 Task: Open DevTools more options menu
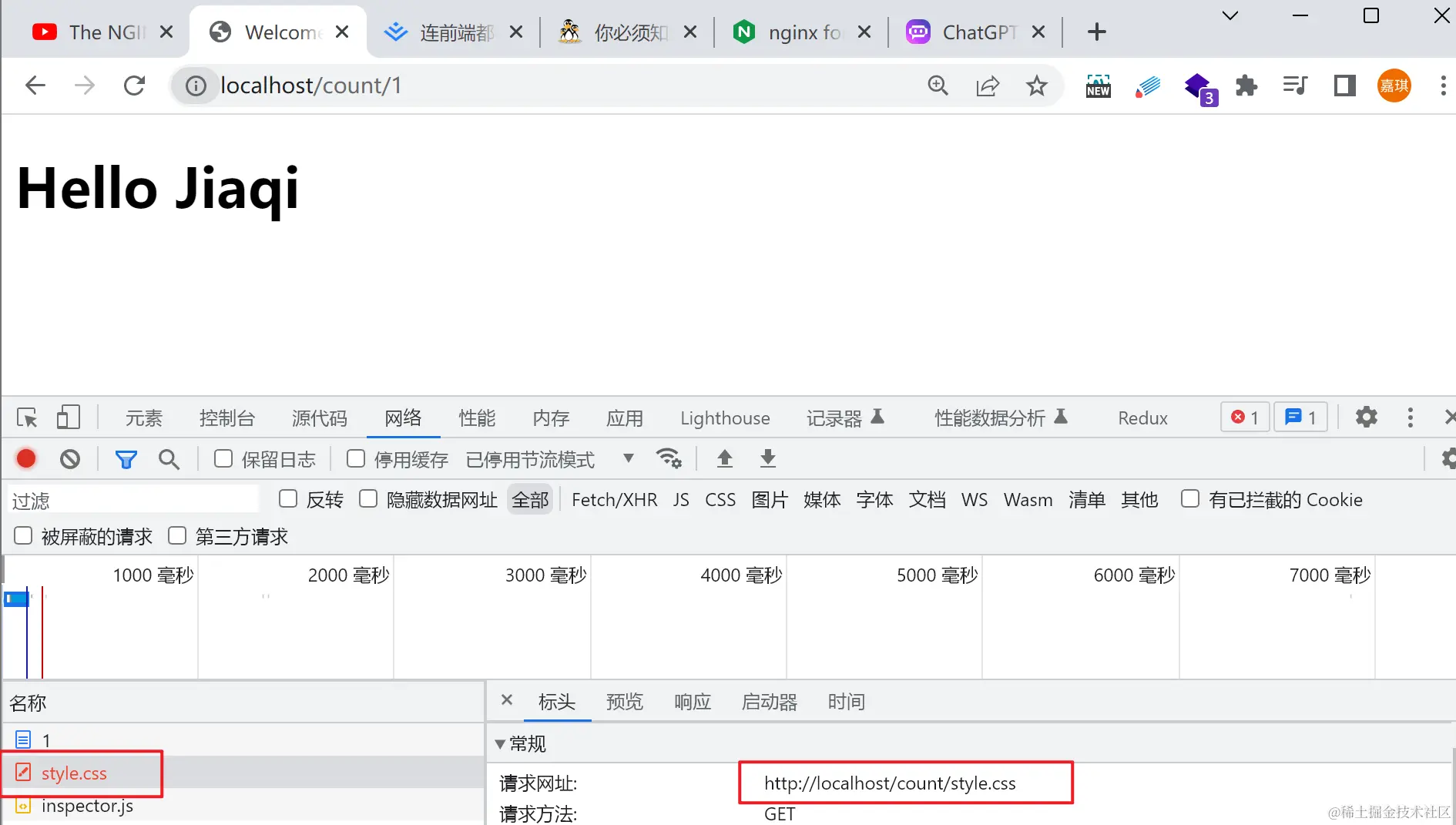(x=1411, y=418)
